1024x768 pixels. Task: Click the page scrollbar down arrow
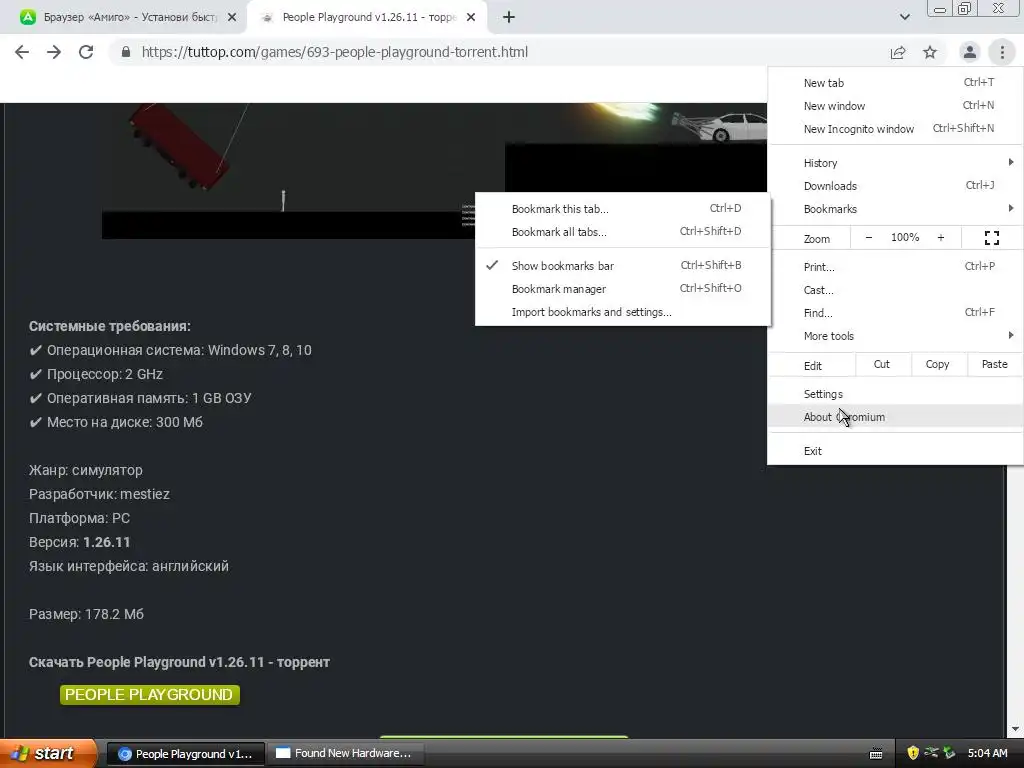(1015, 729)
